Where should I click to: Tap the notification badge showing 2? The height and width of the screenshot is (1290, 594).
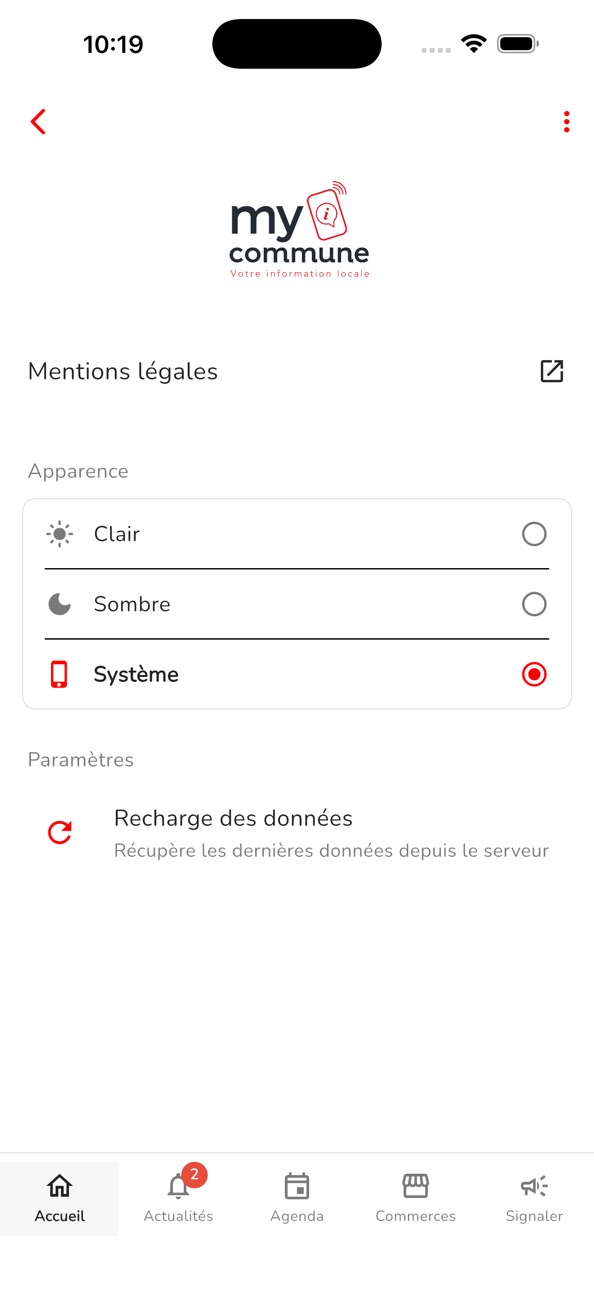coord(194,1174)
